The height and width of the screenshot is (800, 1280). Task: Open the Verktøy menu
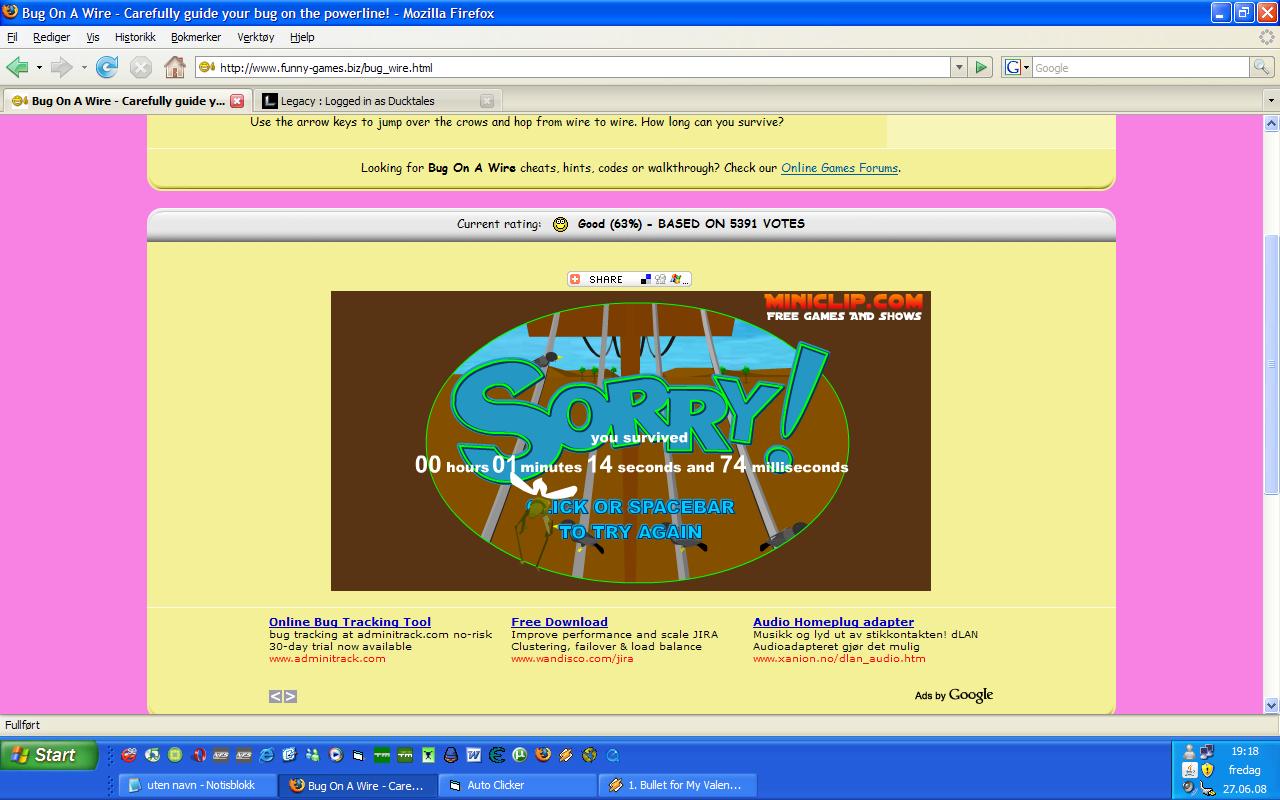(x=256, y=37)
